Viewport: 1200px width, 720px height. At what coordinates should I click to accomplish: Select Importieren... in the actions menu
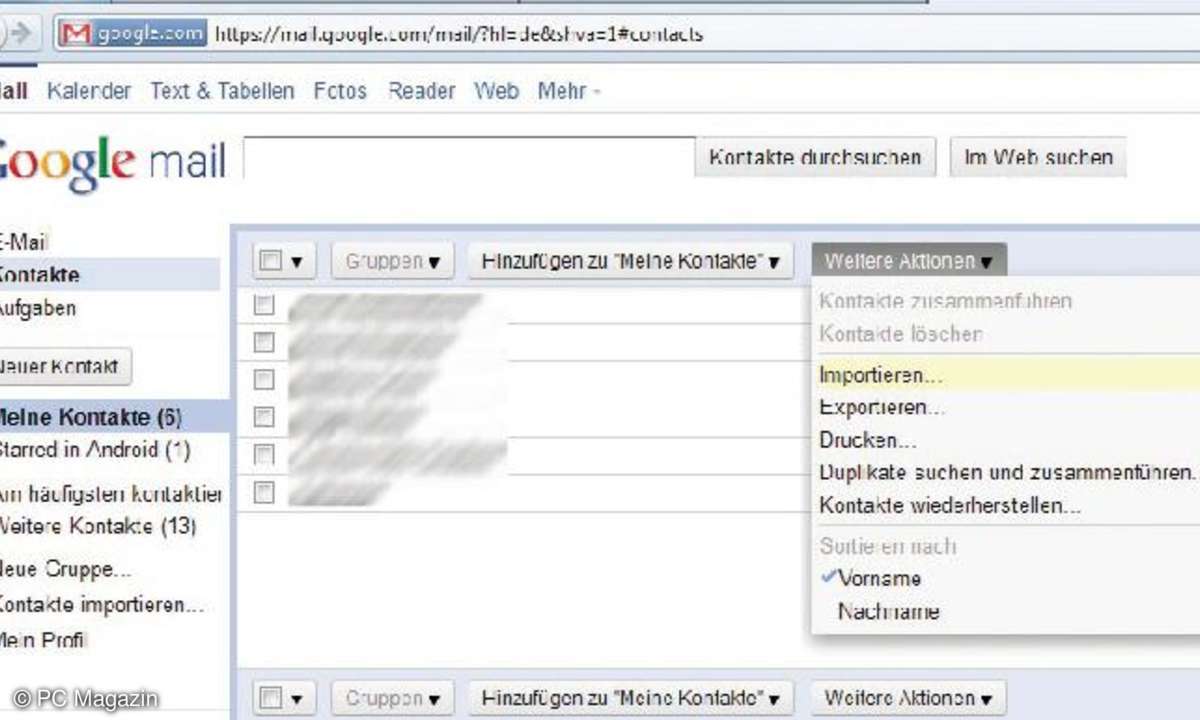(x=1006, y=375)
